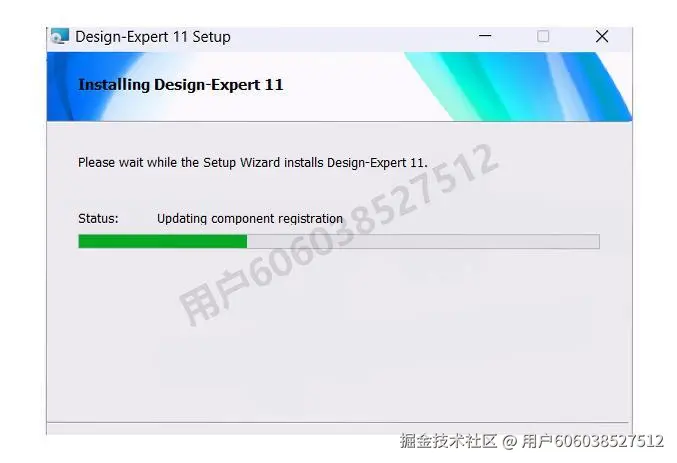Click the 'Status:' label

(x=98, y=219)
